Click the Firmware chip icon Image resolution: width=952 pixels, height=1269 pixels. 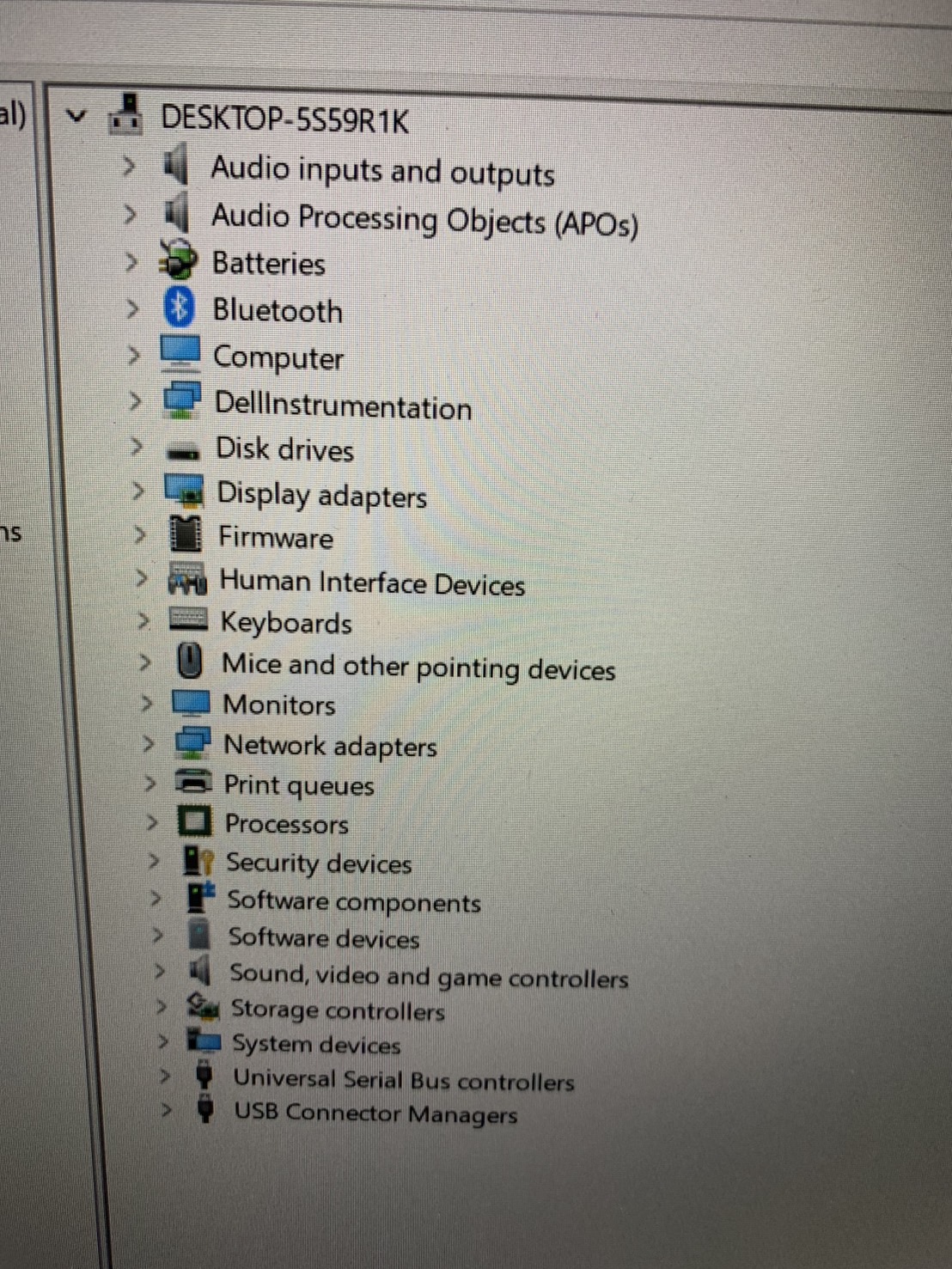pyautogui.click(x=186, y=534)
